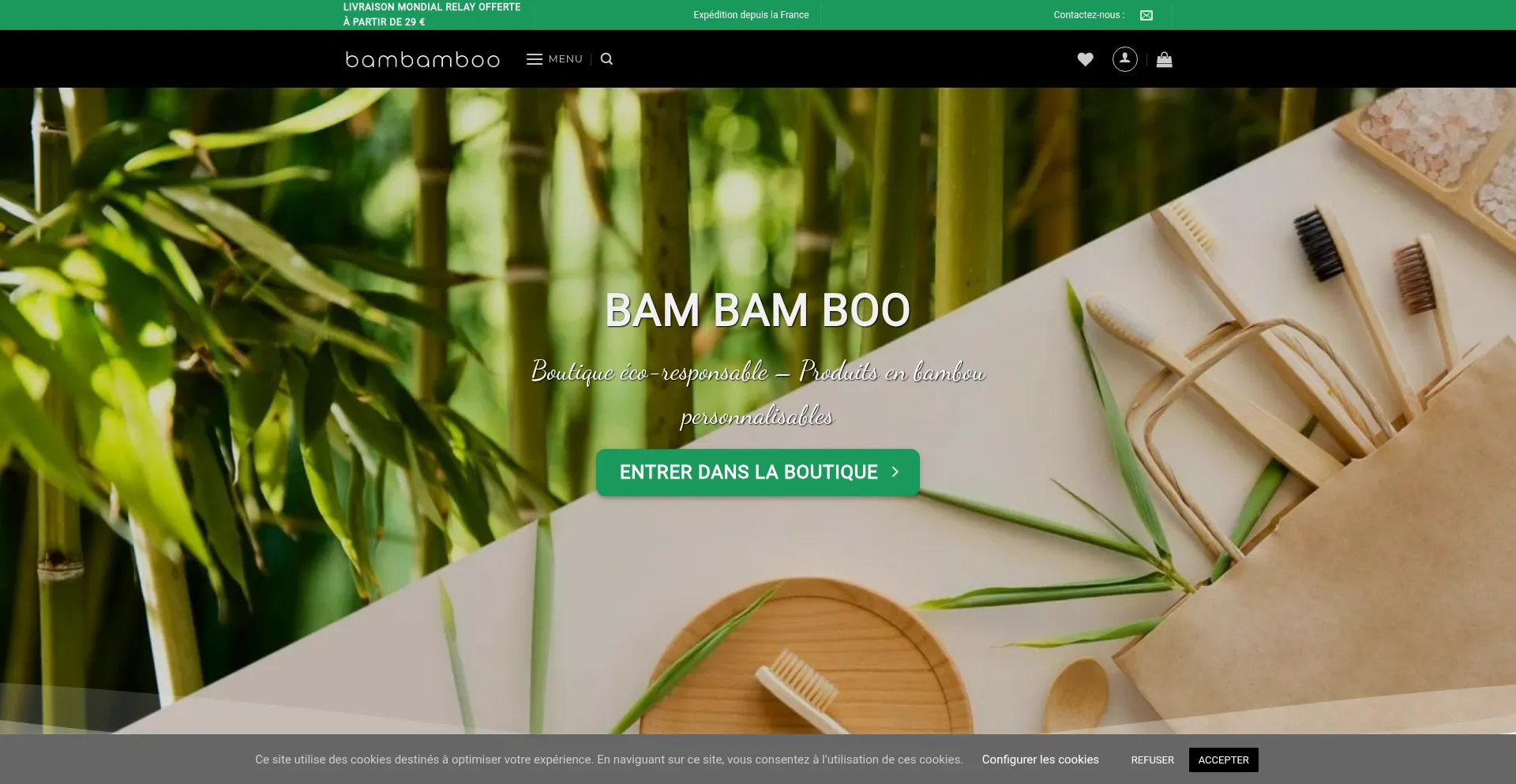The width and height of the screenshot is (1516, 784).
Task: Click the hamburger menu icon
Action: click(x=535, y=59)
